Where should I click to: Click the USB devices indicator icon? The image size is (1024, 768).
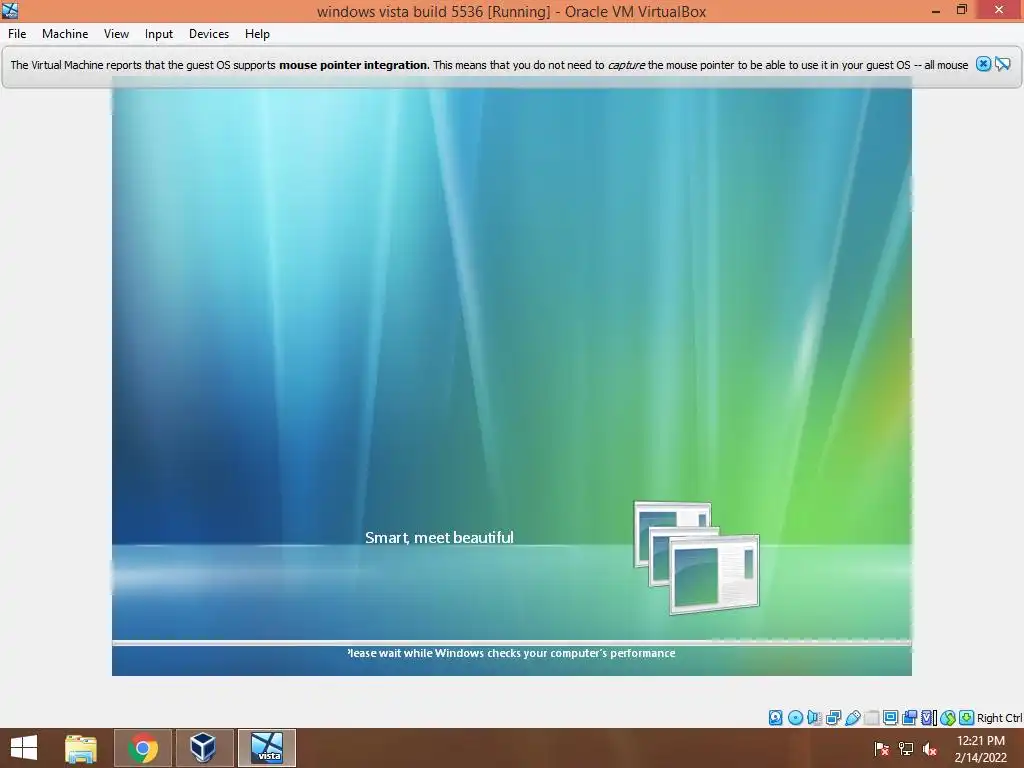(x=853, y=718)
